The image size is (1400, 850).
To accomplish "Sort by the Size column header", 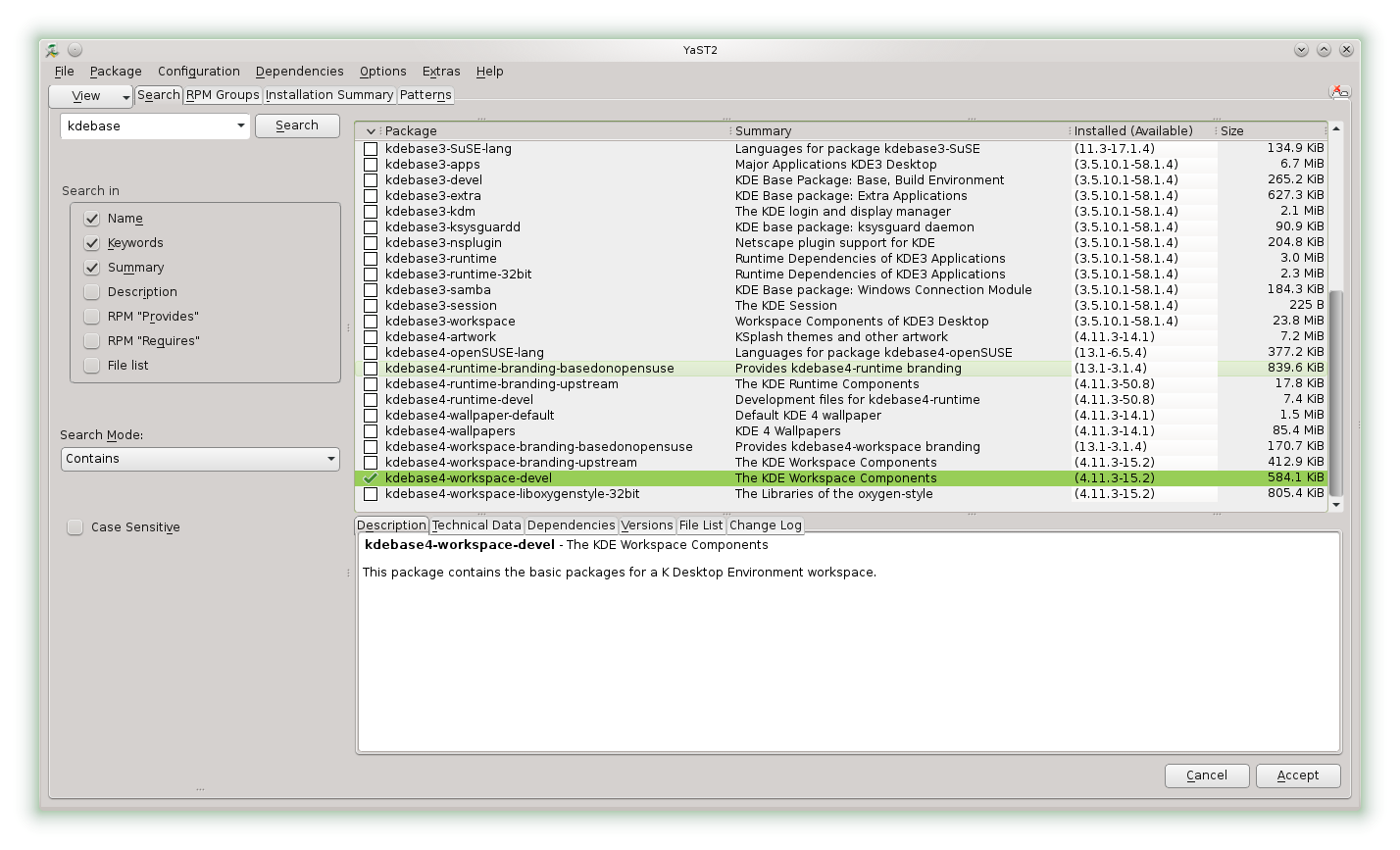I will click(1272, 131).
